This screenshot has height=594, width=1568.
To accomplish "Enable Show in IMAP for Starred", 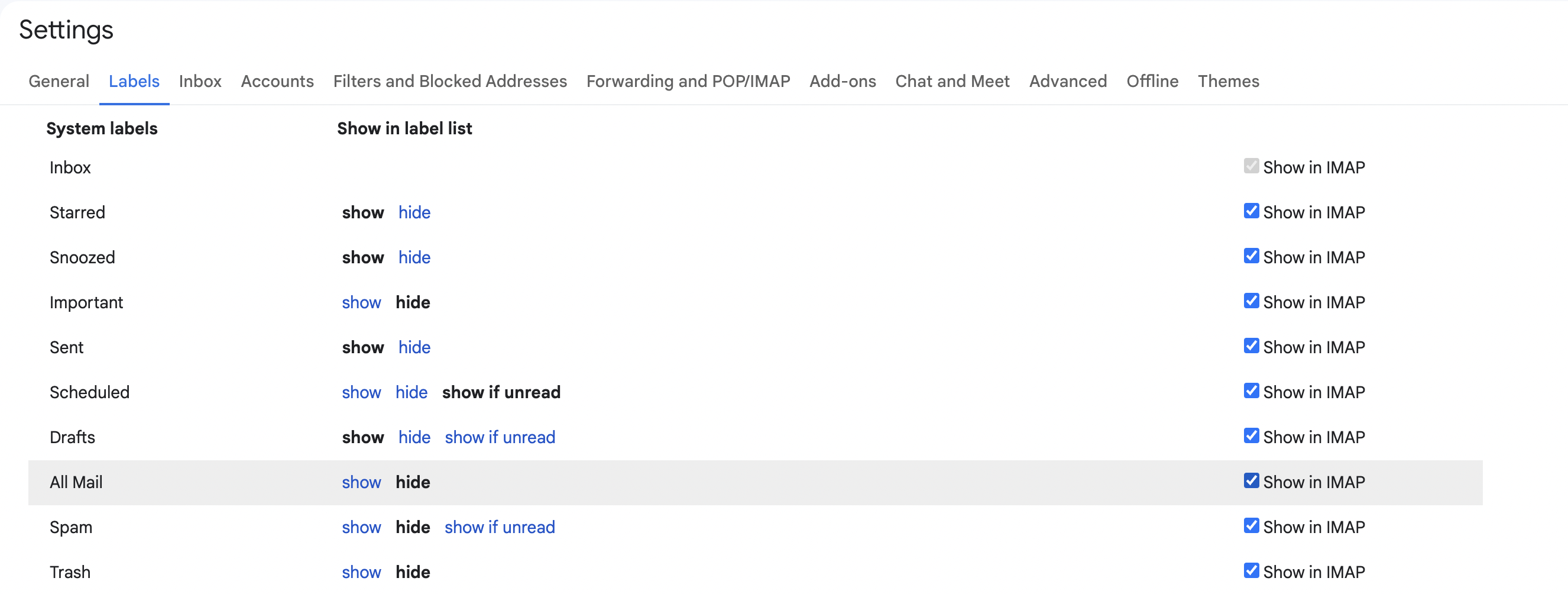I will tap(1251, 211).
